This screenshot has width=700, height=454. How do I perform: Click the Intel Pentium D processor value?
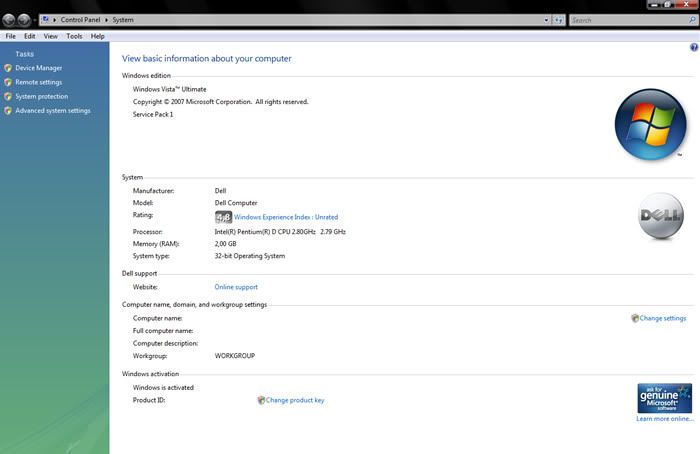[280, 232]
